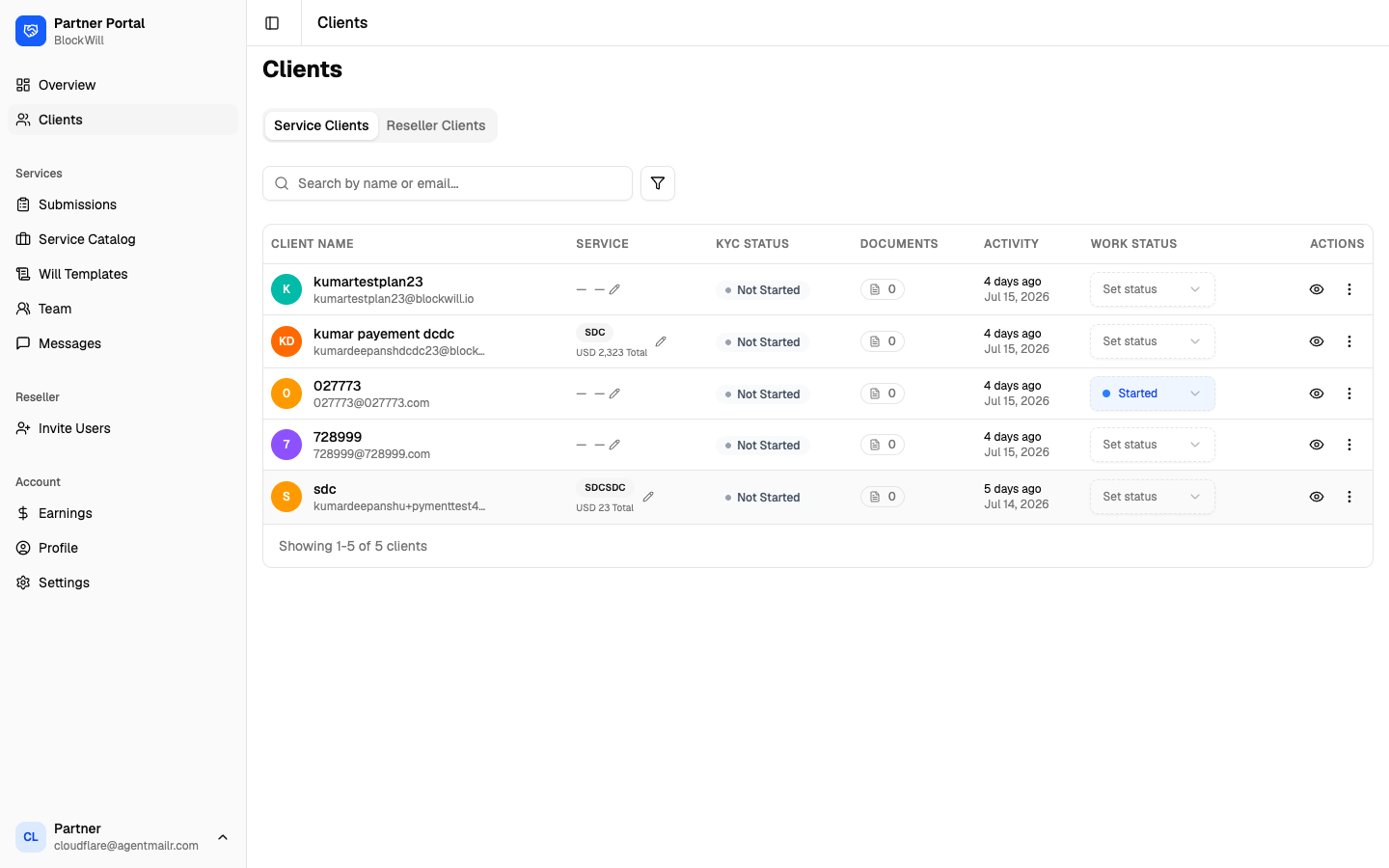Screen dimensions: 1389x868
Task: Open Overview in sidebar
Action: click(x=123, y=85)
